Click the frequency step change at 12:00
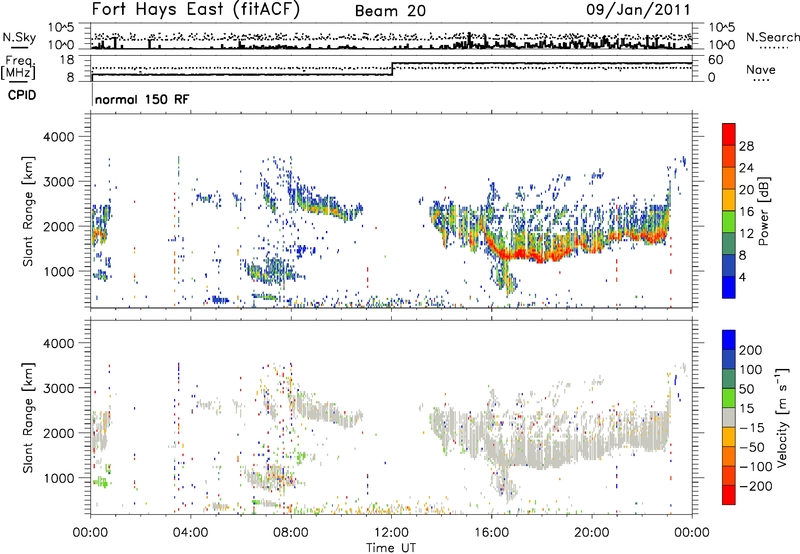Screen dimensions: 800x554 click(x=392, y=69)
